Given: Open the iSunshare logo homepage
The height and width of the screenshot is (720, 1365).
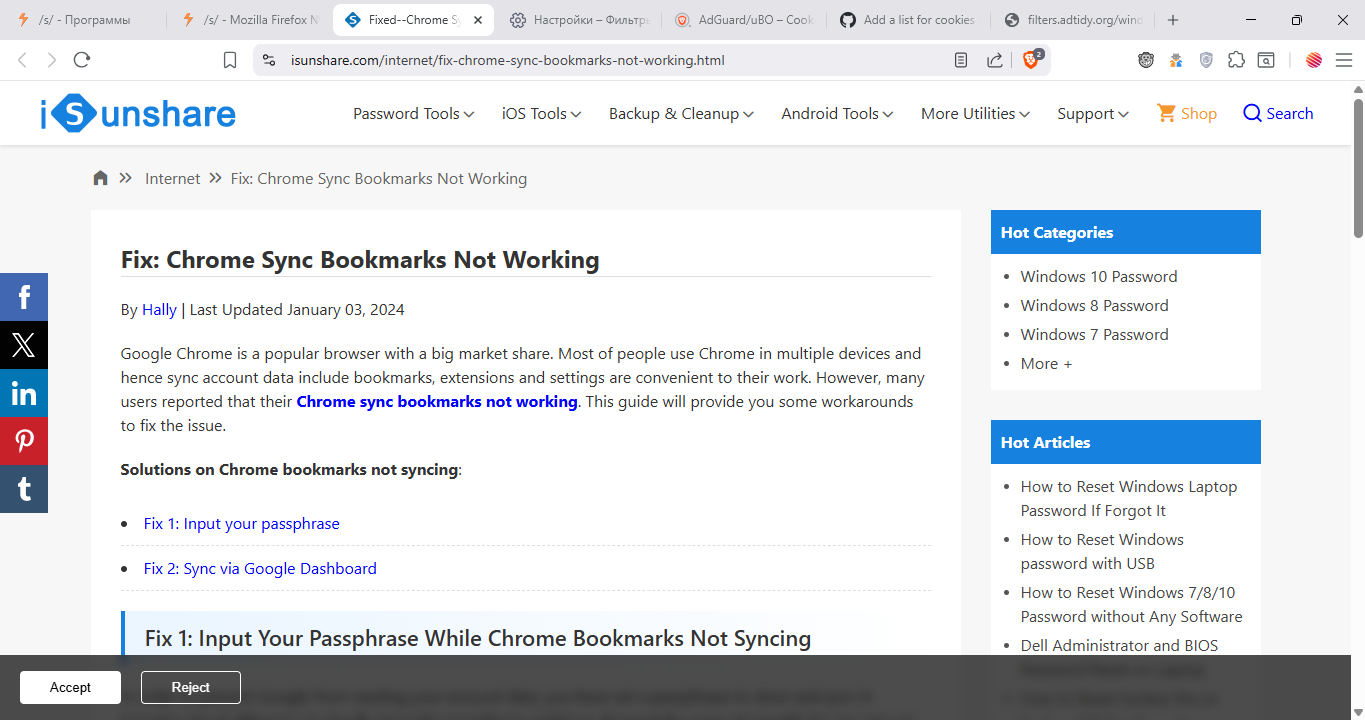Looking at the screenshot, I should [x=138, y=114].
